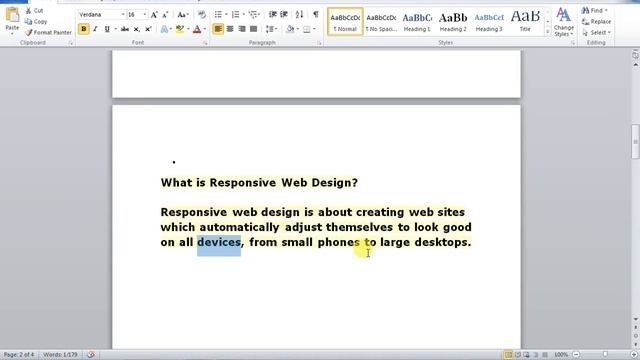Expand the Styles gallery more arrow

pyautogui.click(x=548, y=31)
